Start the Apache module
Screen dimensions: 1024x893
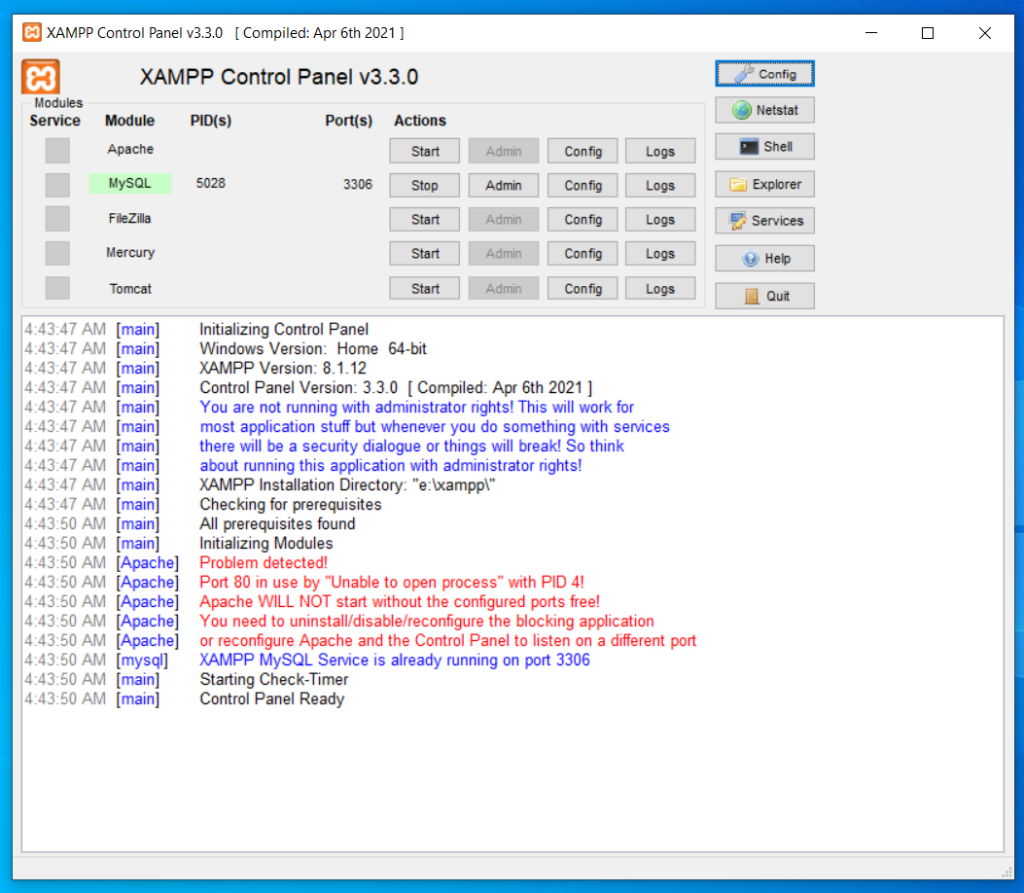click(424, 151)
